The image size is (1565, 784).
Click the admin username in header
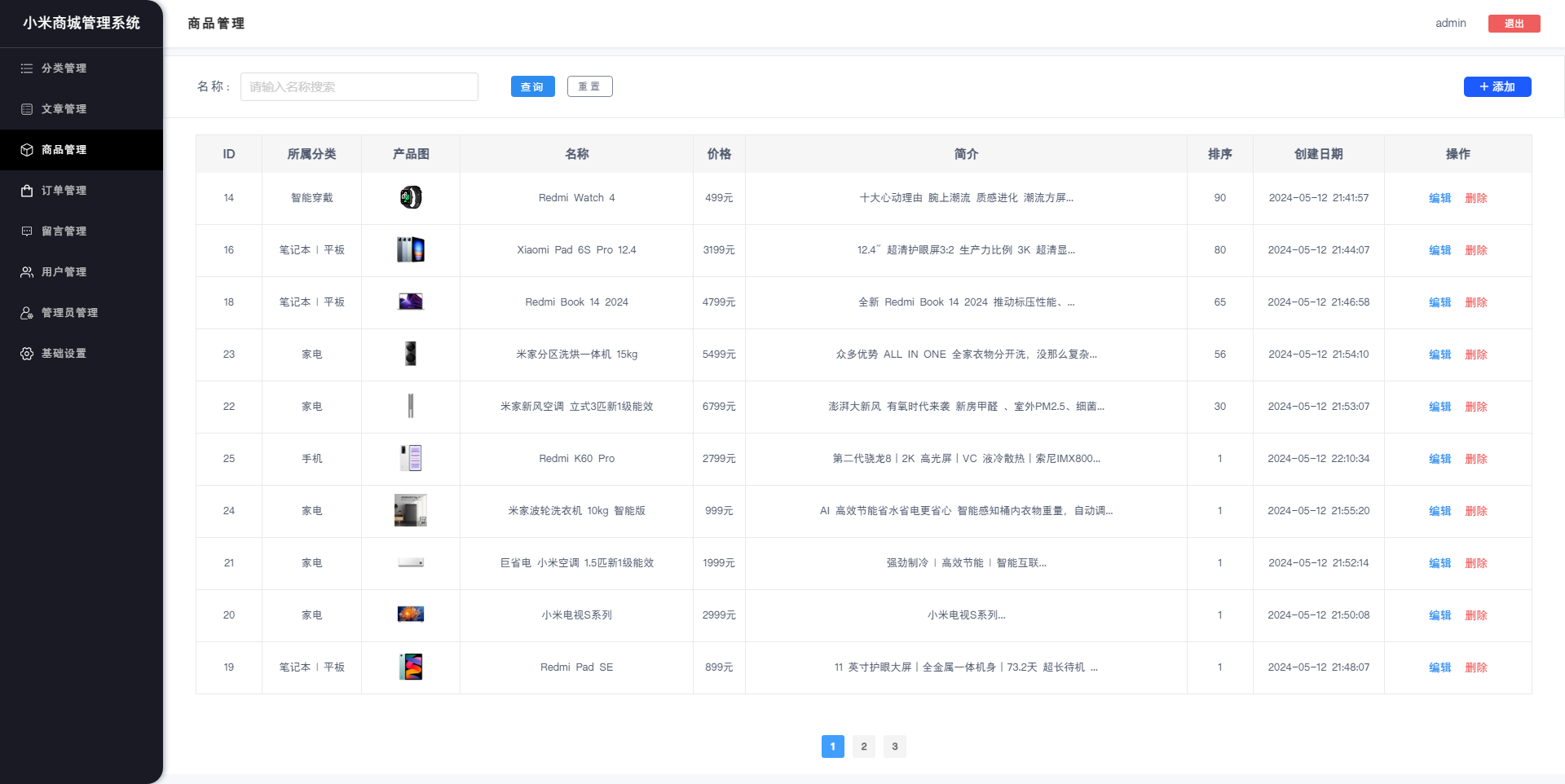point(1451,24)
